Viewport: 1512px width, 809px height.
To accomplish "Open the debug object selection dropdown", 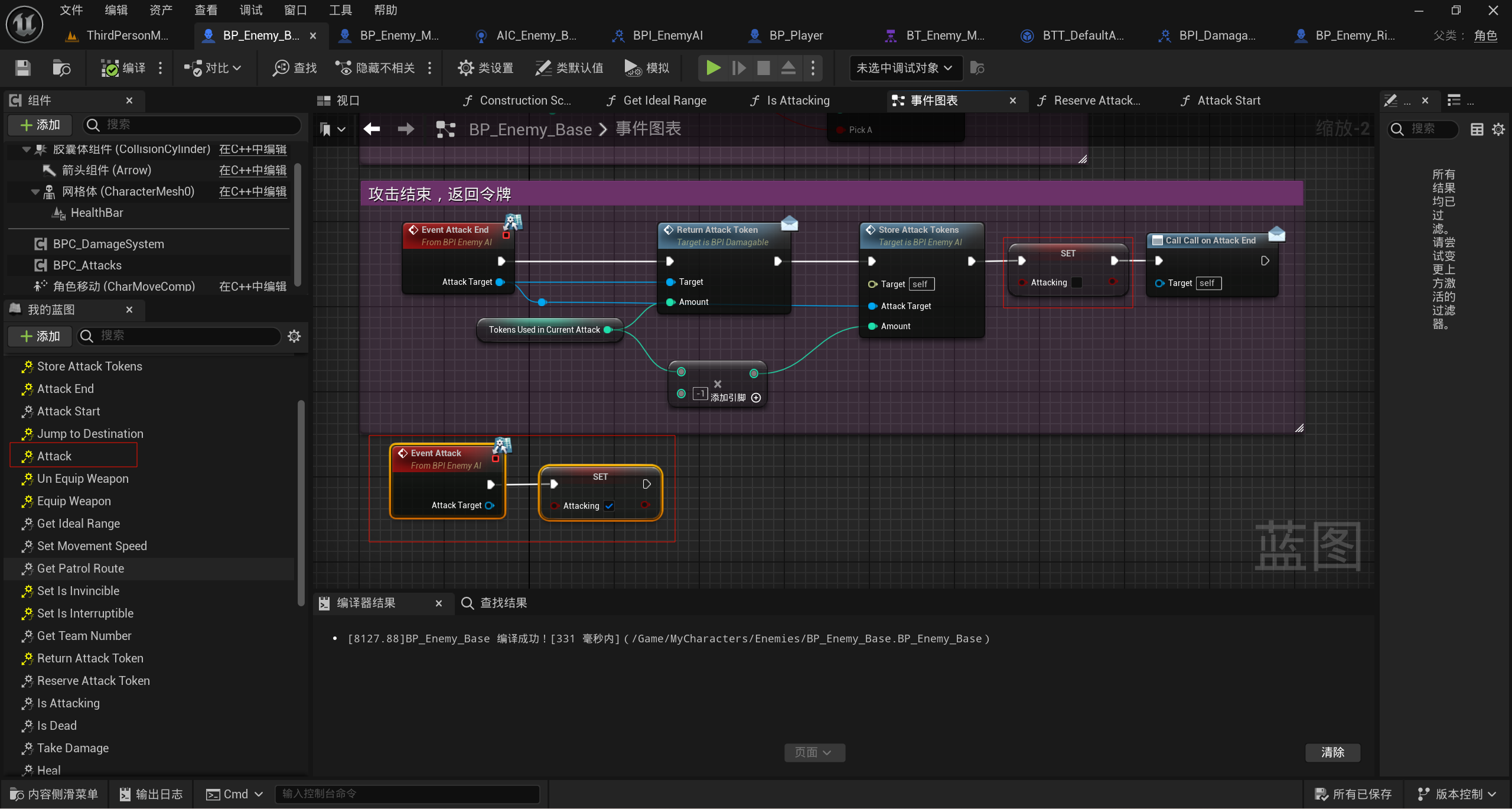I will (x=904, y=68).
